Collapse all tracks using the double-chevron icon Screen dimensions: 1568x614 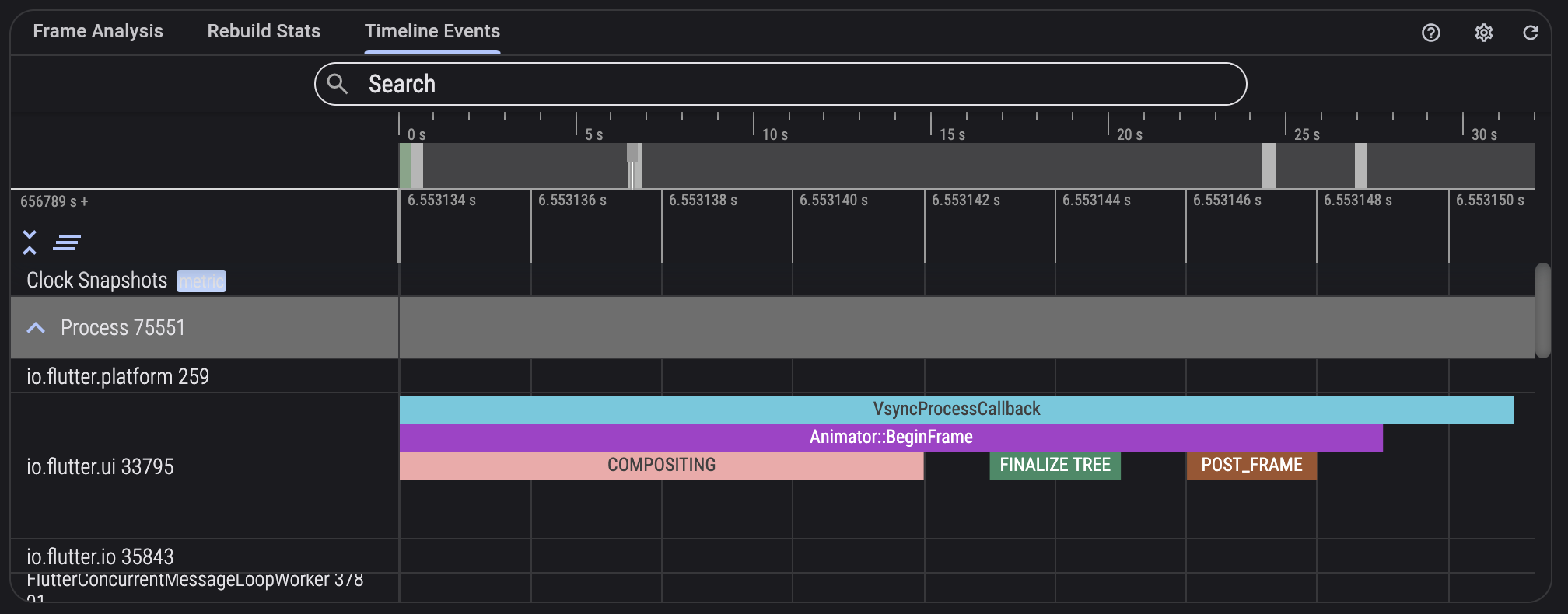tap(30, 242)
